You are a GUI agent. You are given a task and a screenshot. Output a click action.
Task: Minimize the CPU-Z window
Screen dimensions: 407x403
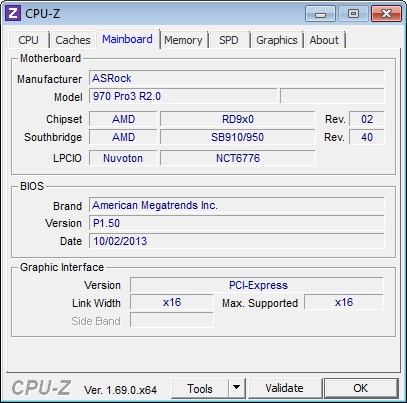(x=320, y=14)
